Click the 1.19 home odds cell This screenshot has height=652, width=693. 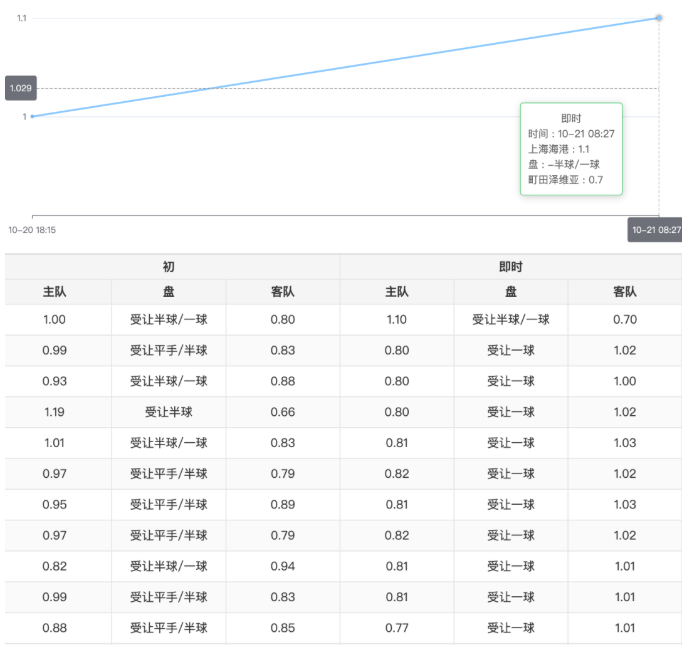pos(54,411)
